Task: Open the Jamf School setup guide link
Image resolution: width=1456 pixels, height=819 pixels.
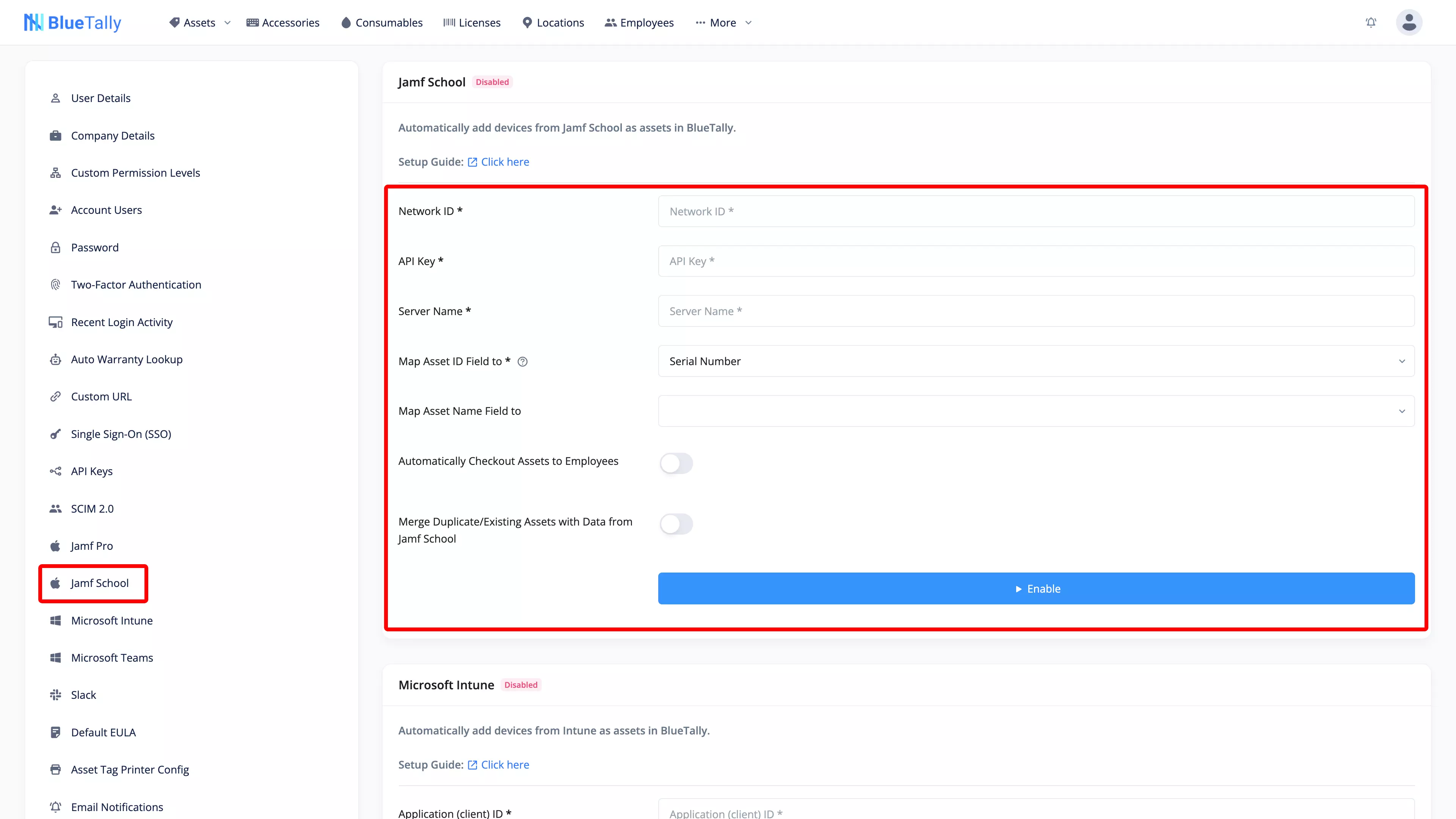Action: pos(499,162)
